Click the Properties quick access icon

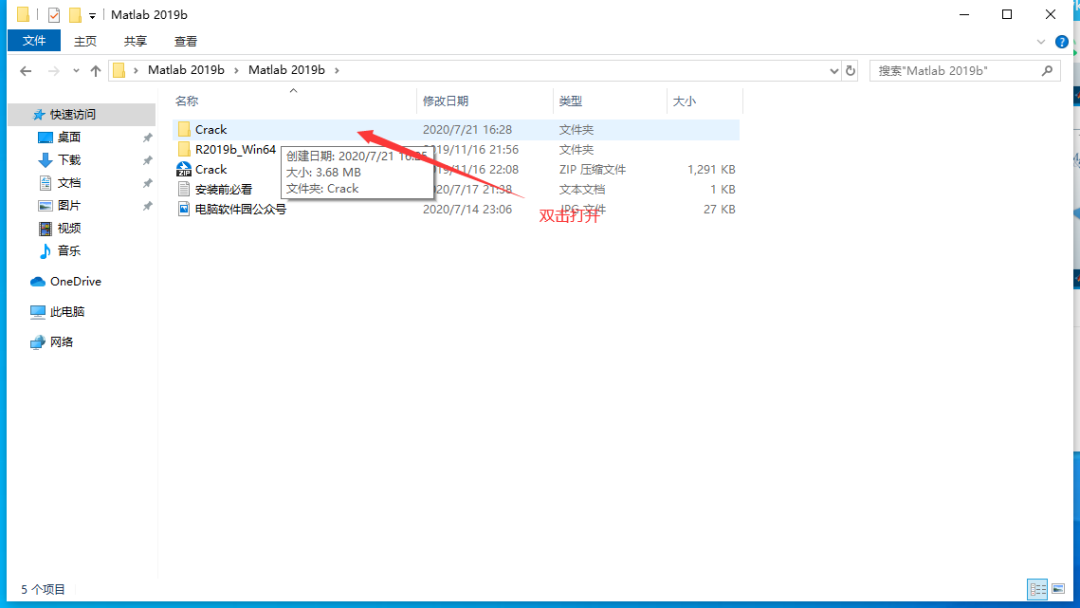tap(54, 14)
